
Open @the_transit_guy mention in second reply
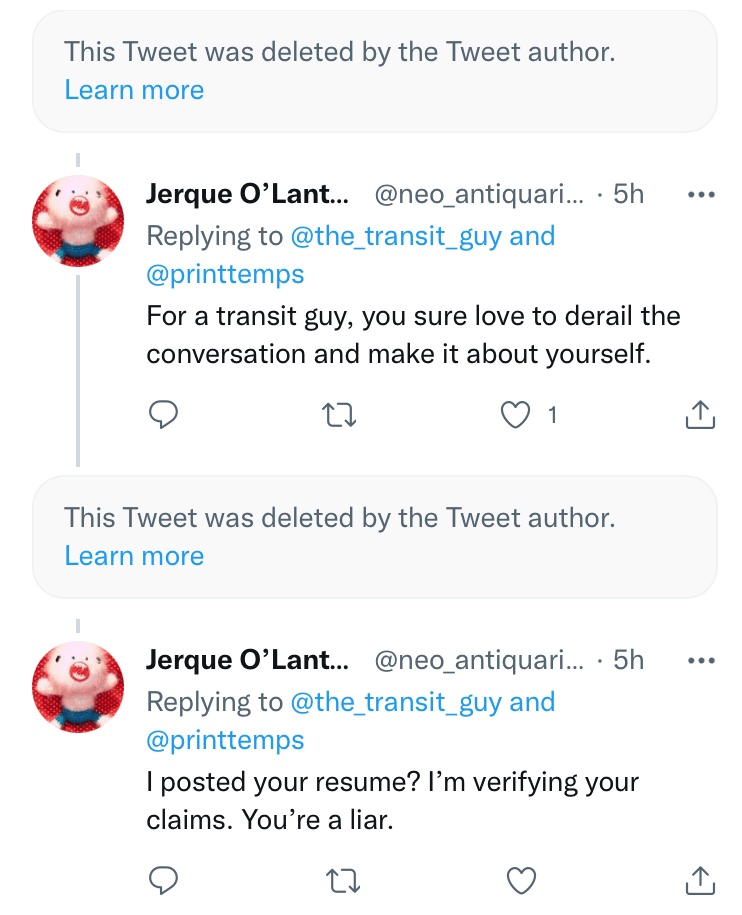pos(396,702)
